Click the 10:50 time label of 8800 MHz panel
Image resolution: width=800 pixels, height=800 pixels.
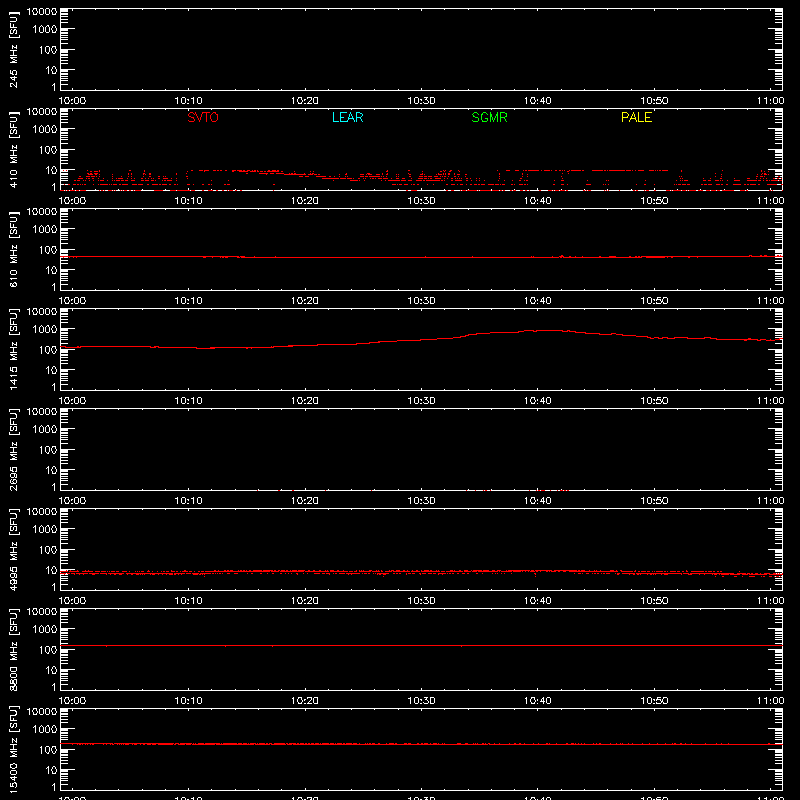point(654,701)
